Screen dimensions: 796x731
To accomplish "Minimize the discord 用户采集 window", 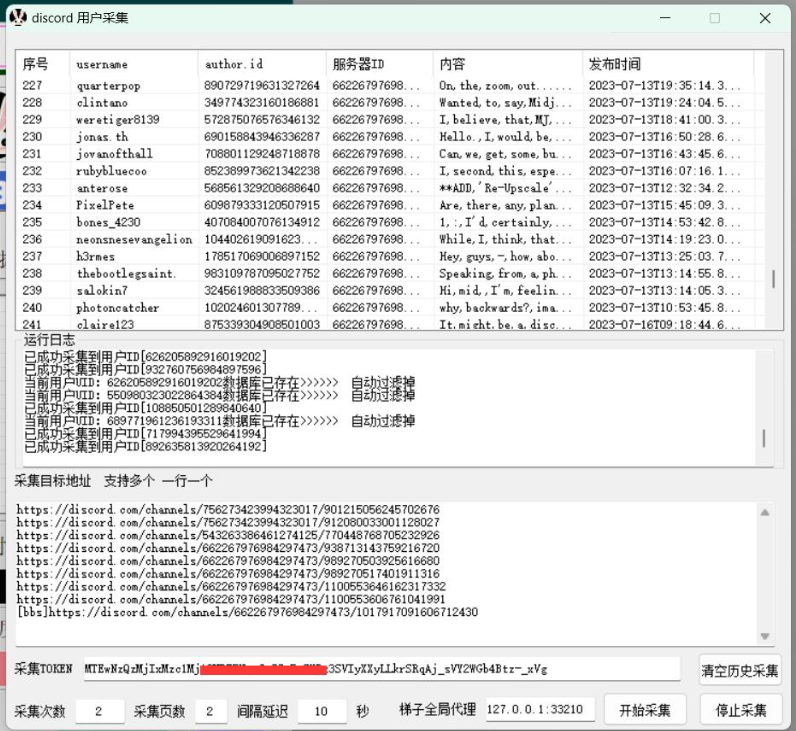I will (666, 18).
